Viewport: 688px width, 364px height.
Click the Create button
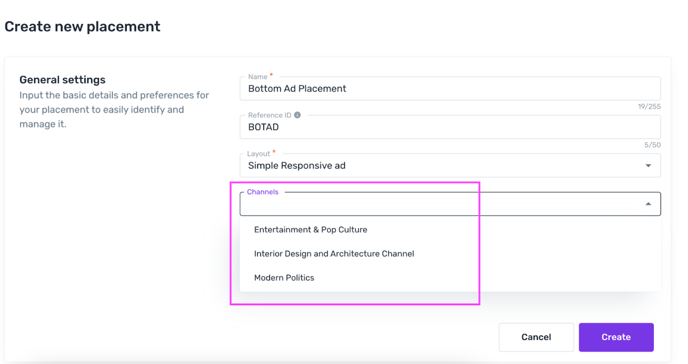point(616,337)
